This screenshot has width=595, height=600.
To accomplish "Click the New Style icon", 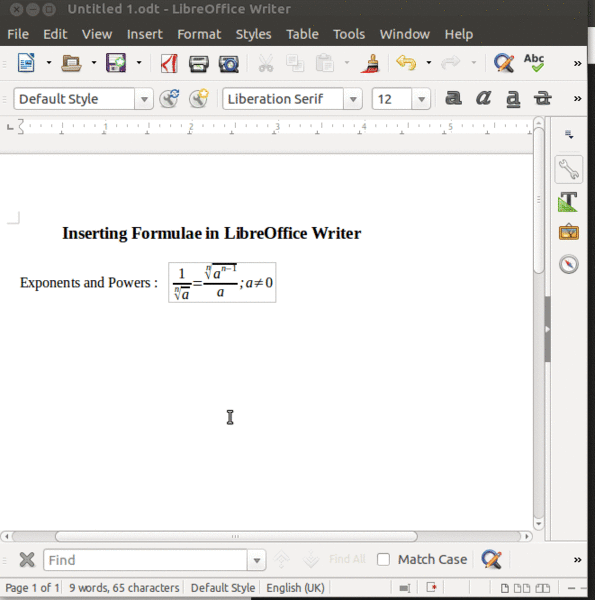I will click(199, 99).
